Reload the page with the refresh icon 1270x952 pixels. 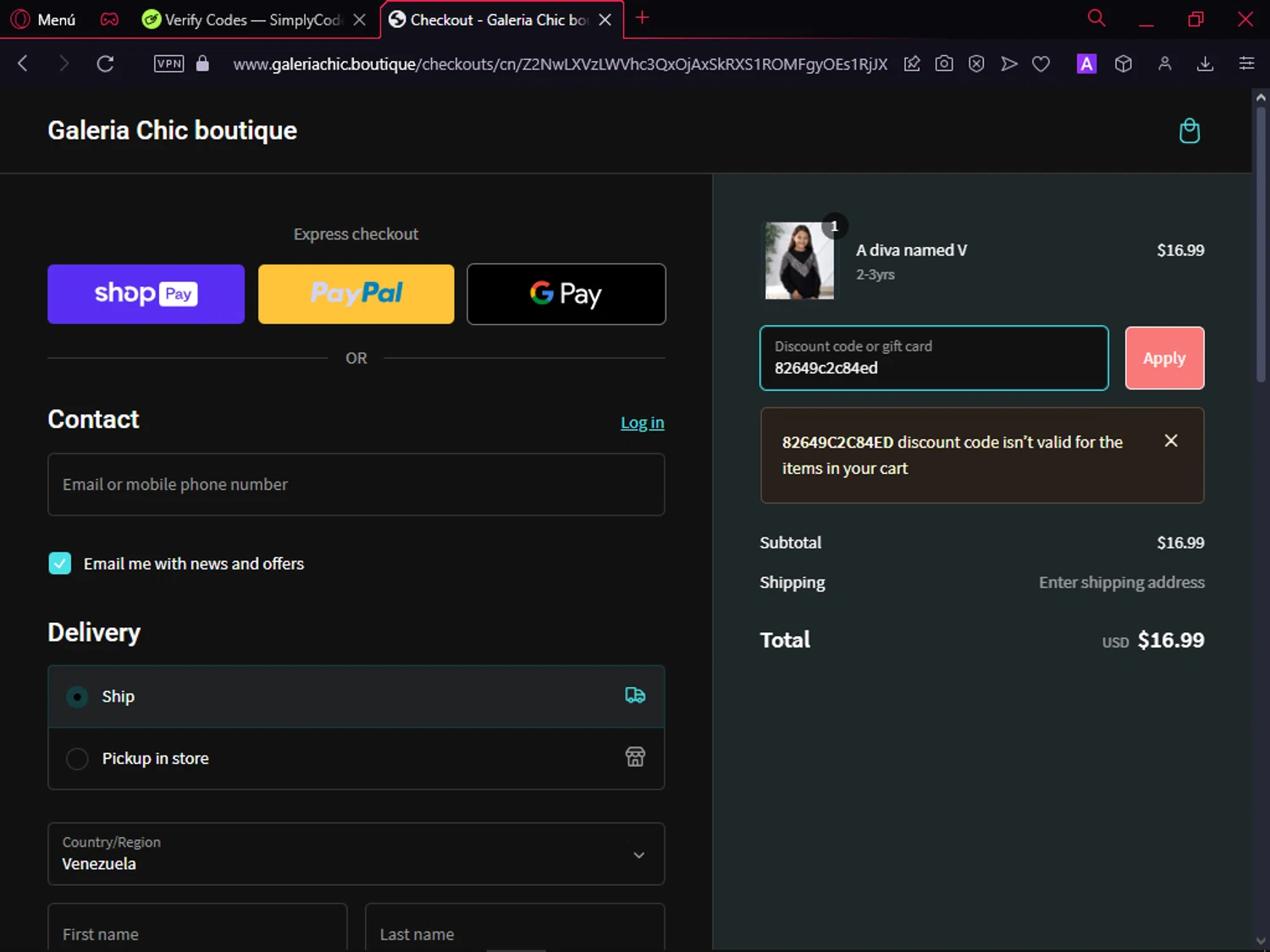click(105, 63)
